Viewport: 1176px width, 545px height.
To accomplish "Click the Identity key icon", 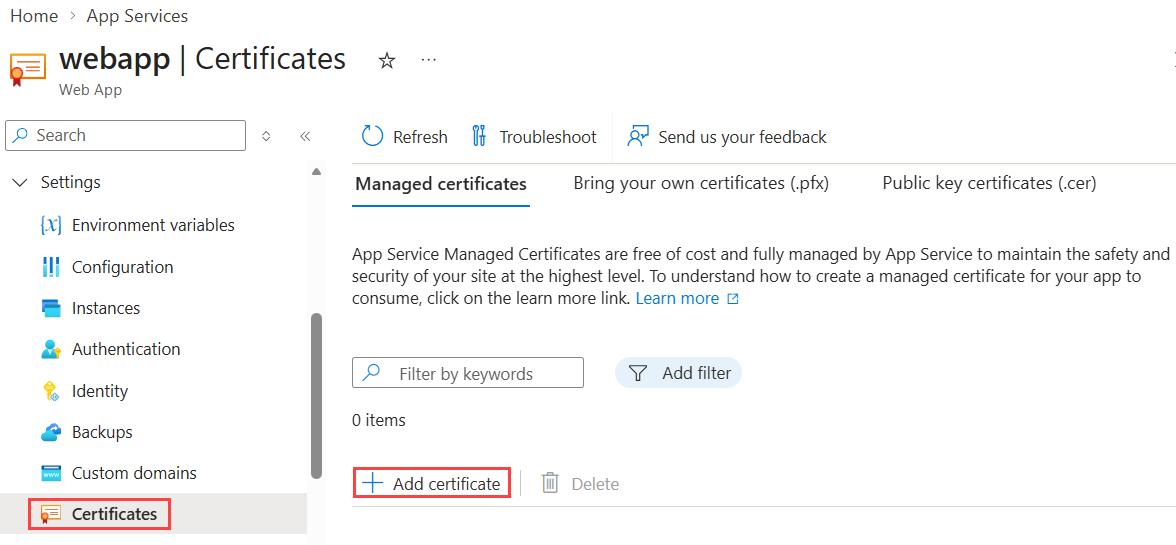I will (50, 391).
